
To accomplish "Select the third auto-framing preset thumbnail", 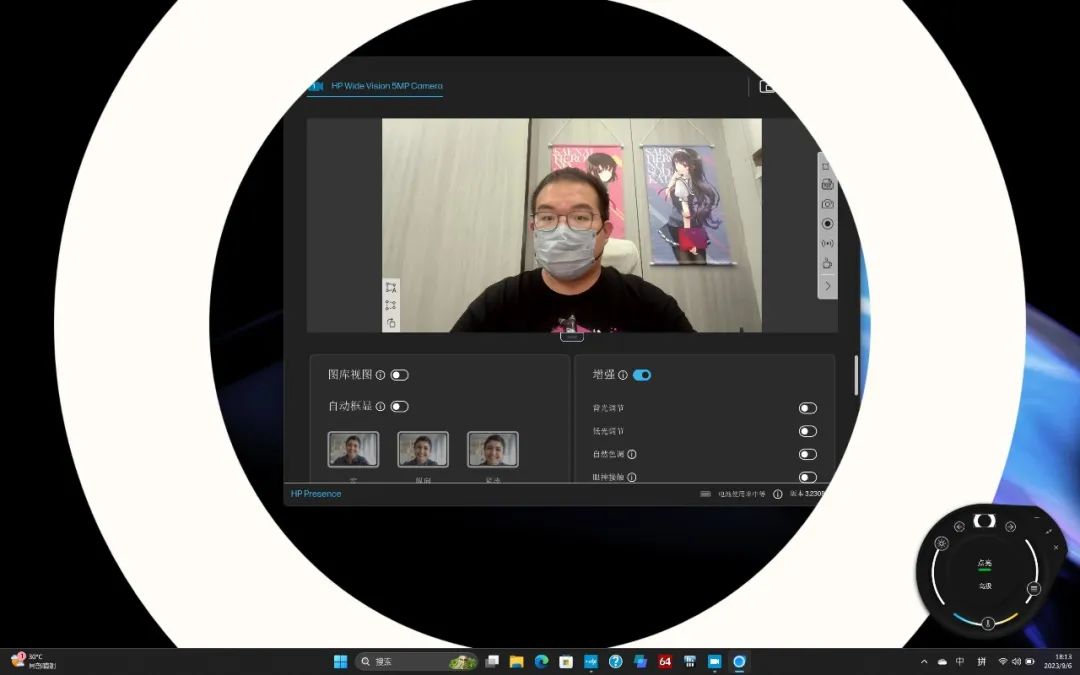I will [492, 449].
